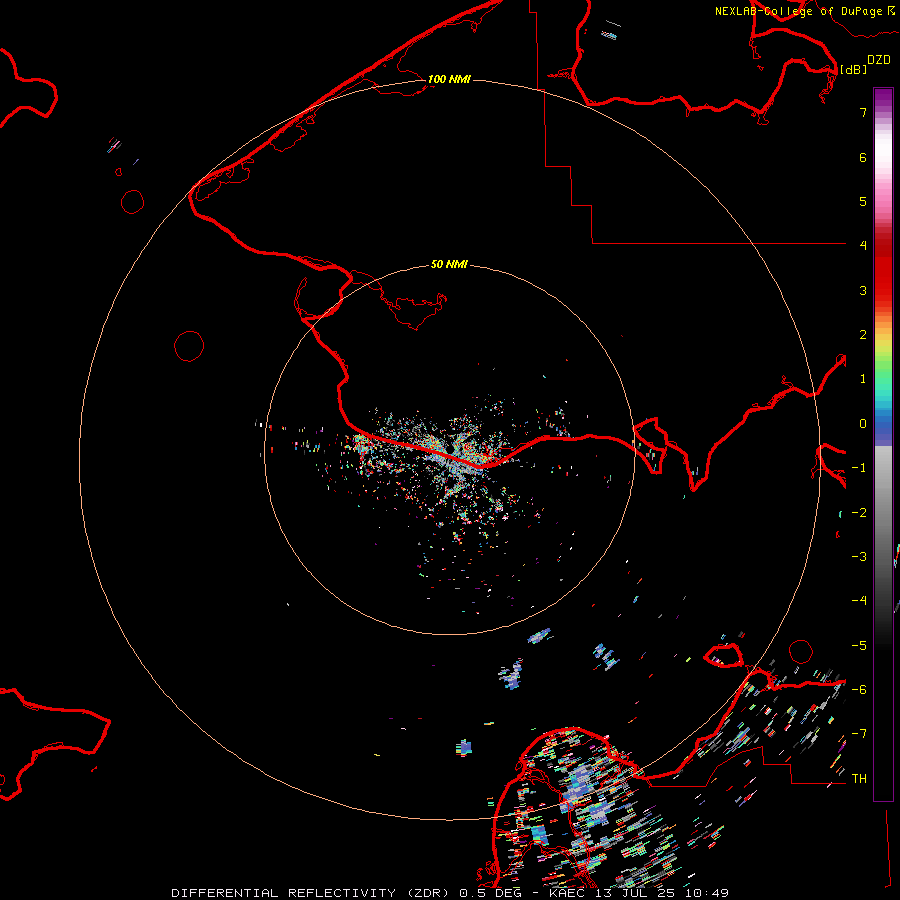The width and height of the screenshot is (900, 900).
Task: Click the -6 tick label on the color scale
Action: [859, 690]
